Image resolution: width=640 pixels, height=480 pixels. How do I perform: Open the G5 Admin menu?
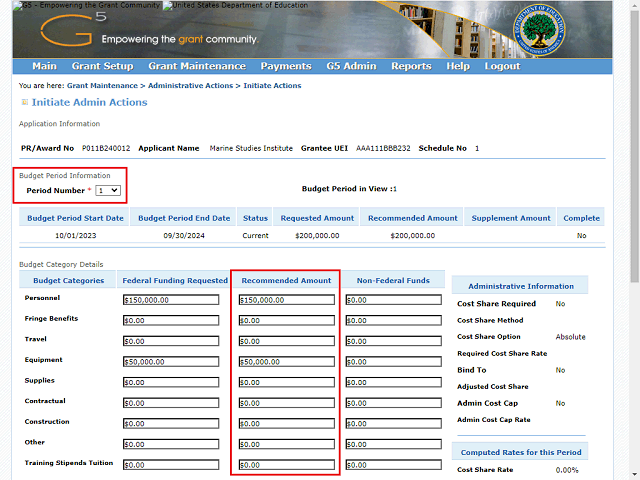[351, 66]
